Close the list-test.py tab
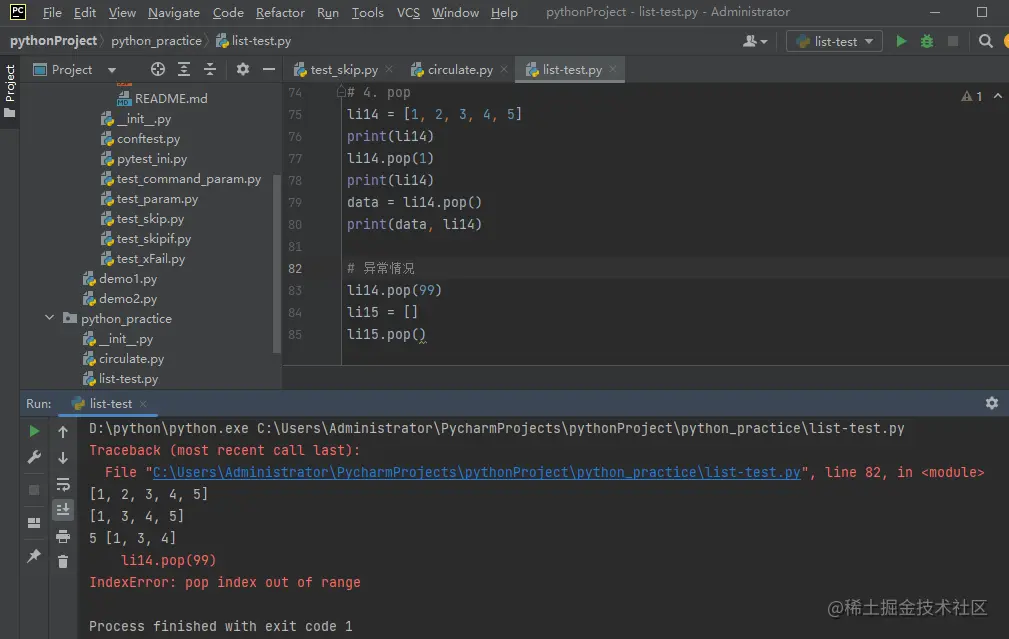1009x639 pixels. 613,69
